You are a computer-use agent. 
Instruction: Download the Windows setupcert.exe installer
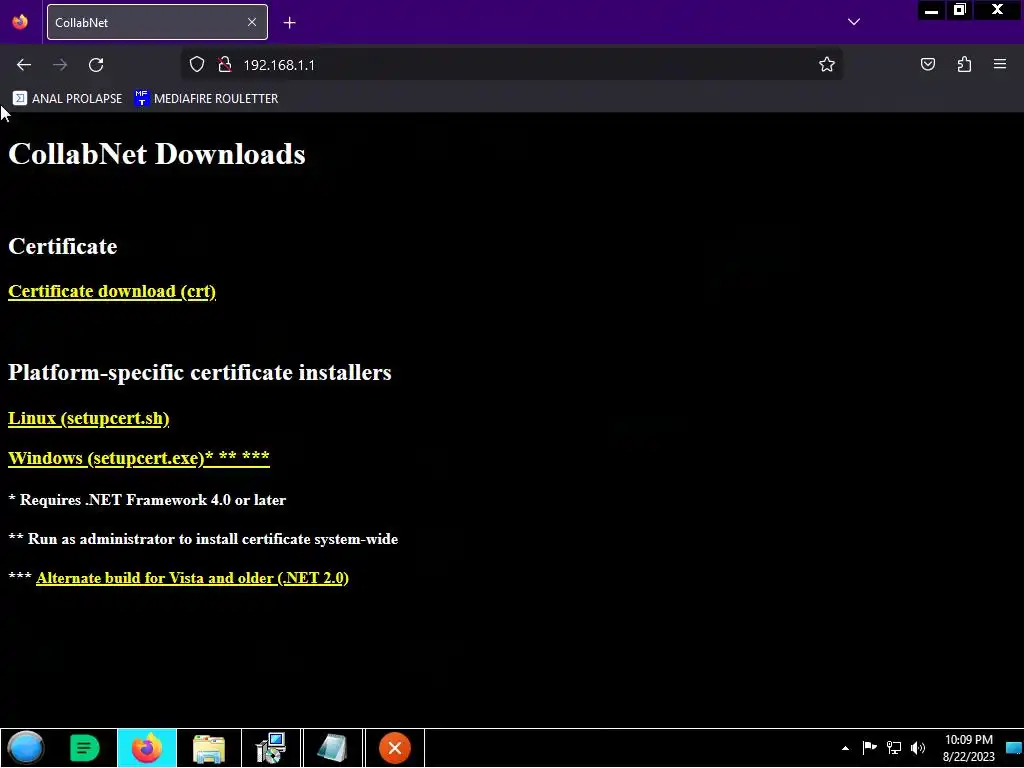138,458
